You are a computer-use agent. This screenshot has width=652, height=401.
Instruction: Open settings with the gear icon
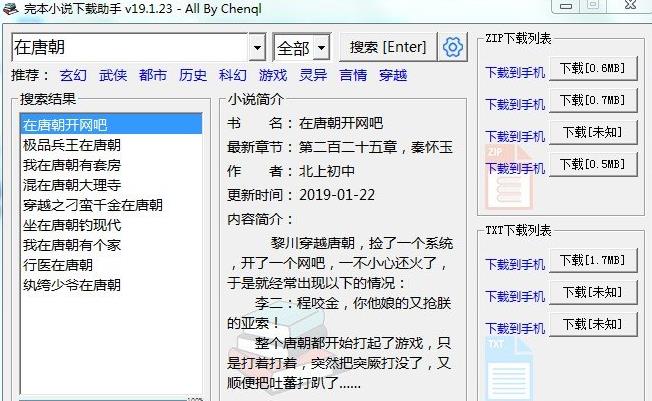pos(452,47)
